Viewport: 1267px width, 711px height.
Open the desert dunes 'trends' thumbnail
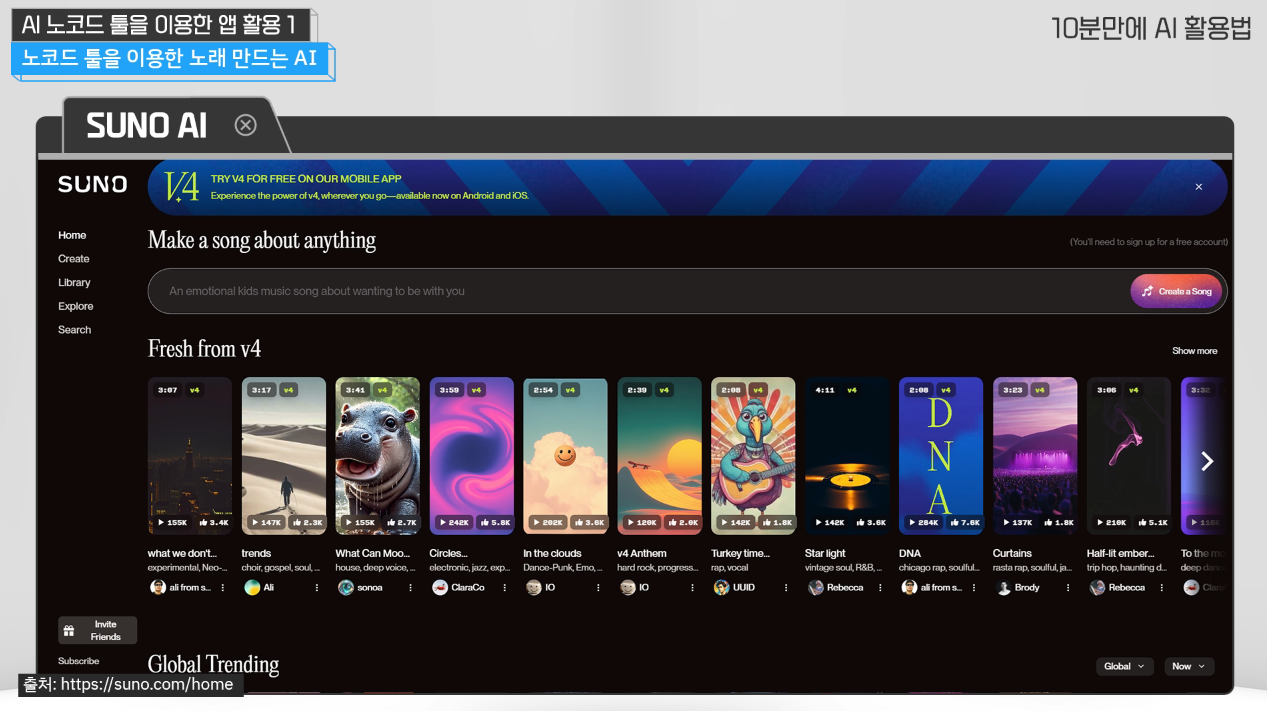(284, 456)
